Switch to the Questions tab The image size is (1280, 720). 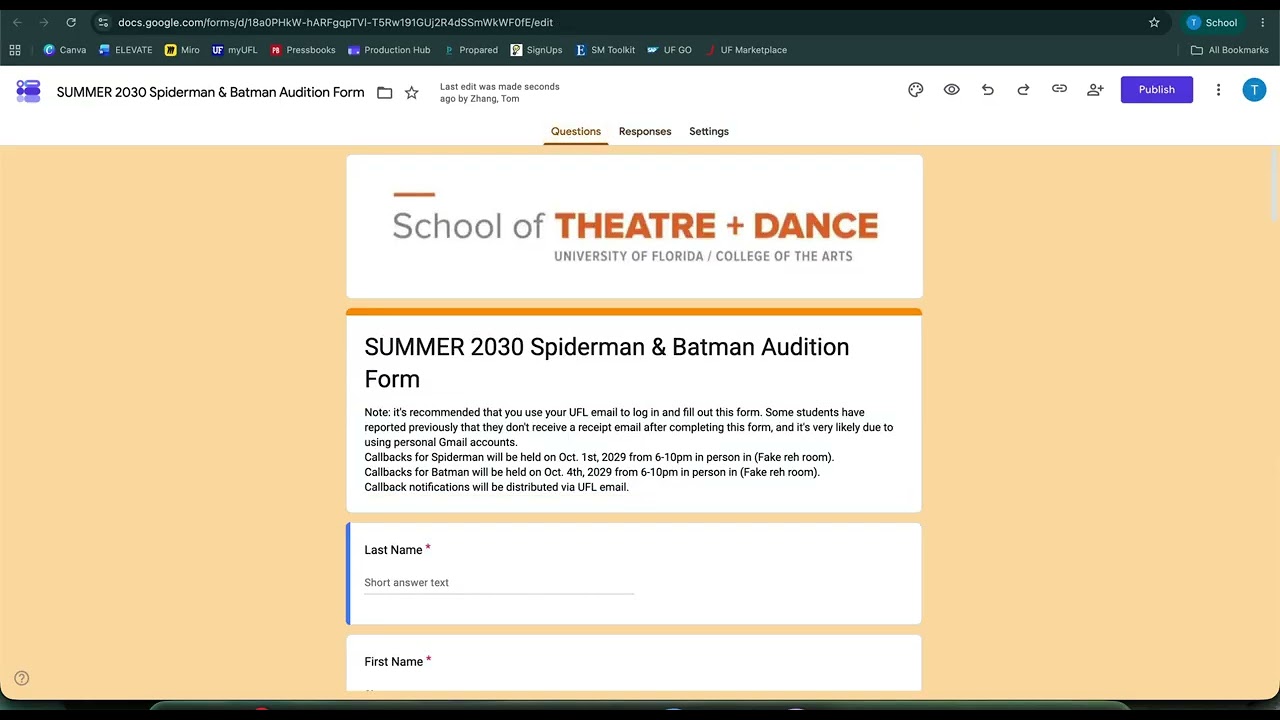[x=576, y=132]
